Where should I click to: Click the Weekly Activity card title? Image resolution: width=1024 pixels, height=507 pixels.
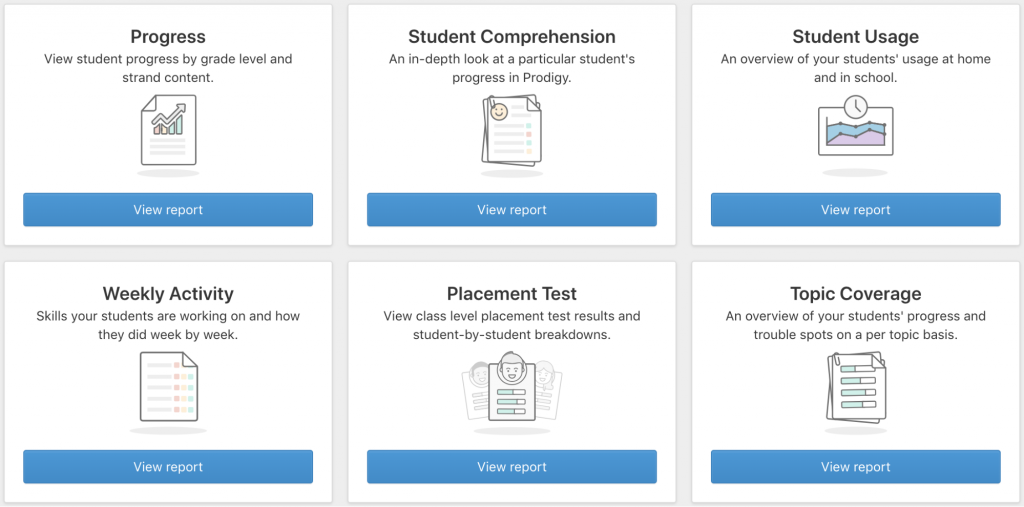(x=168, y=294)
